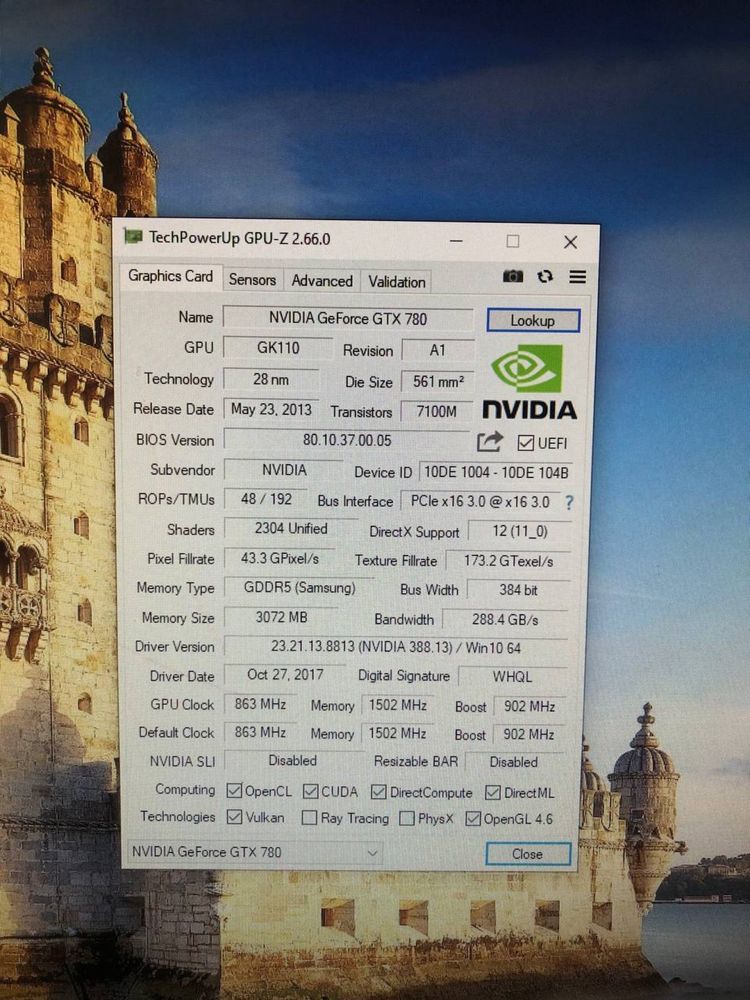The height and width of the screenshot is (1000, 750).
Task: Click the Technologies label text
Action: (x=177, y=816)
